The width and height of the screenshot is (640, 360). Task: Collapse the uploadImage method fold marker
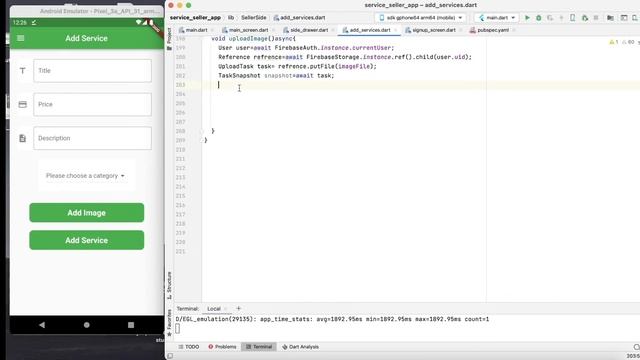click(x=202, y=131)
